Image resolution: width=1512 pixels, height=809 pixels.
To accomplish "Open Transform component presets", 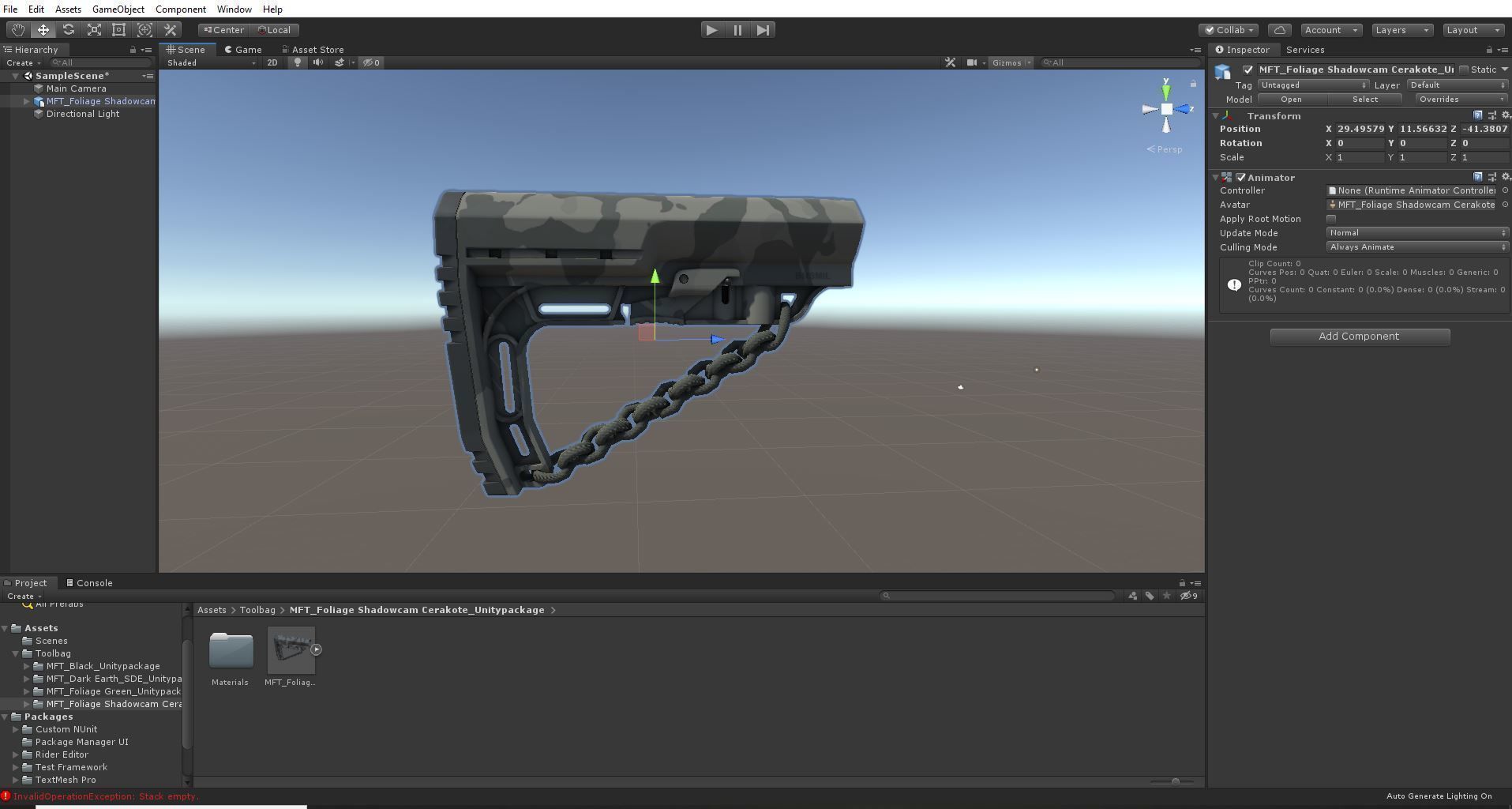I will click(1492, 115).
